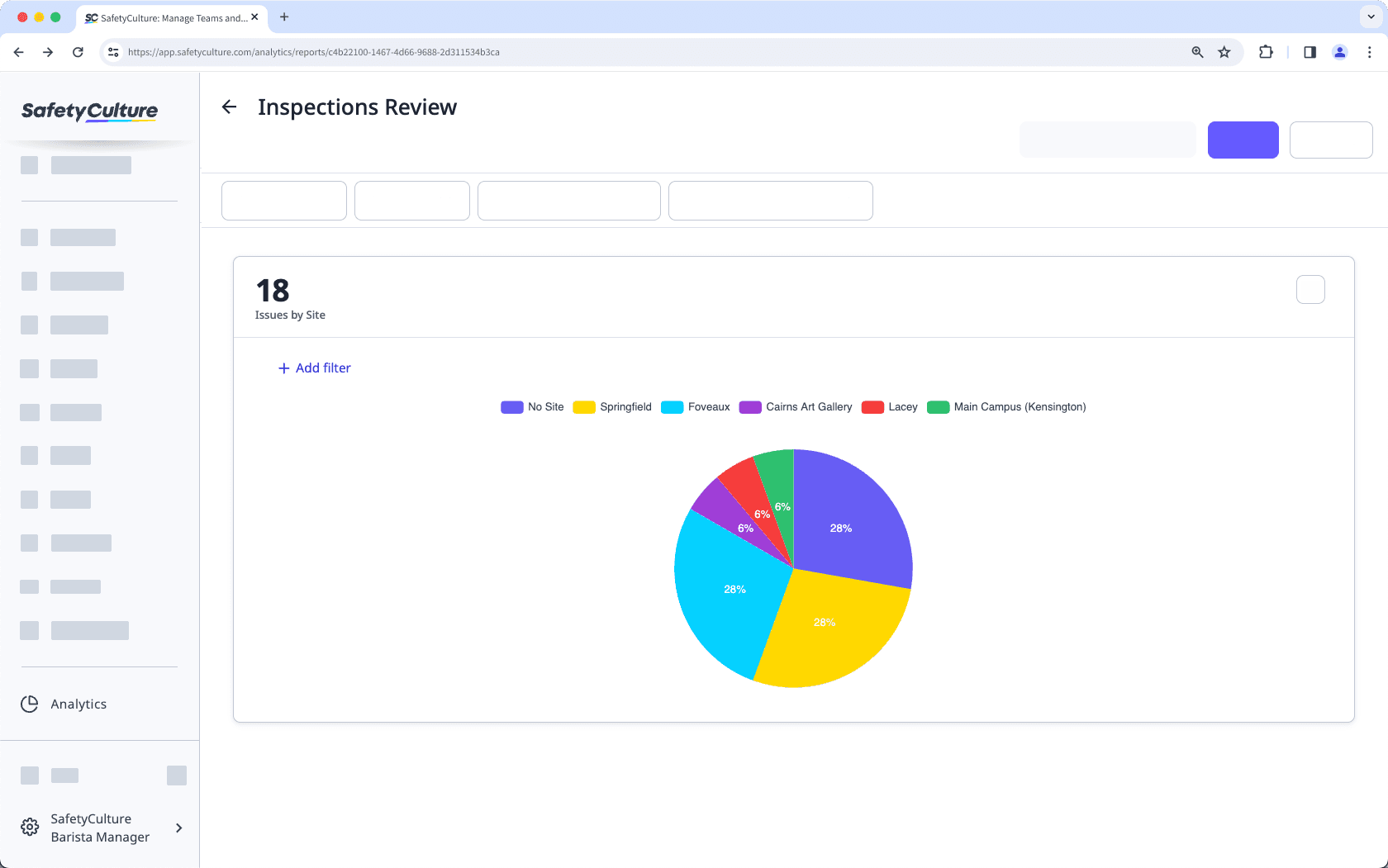Bookmark this page with the star icon
The image size is (1388, 868).
pos(1224,51)
